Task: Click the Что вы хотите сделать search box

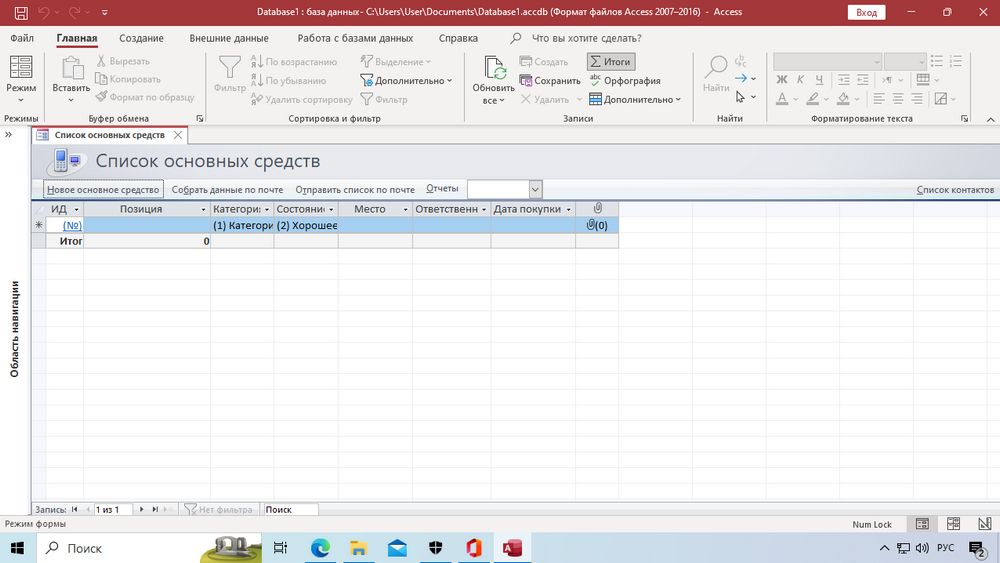Action: pos(586,38)
